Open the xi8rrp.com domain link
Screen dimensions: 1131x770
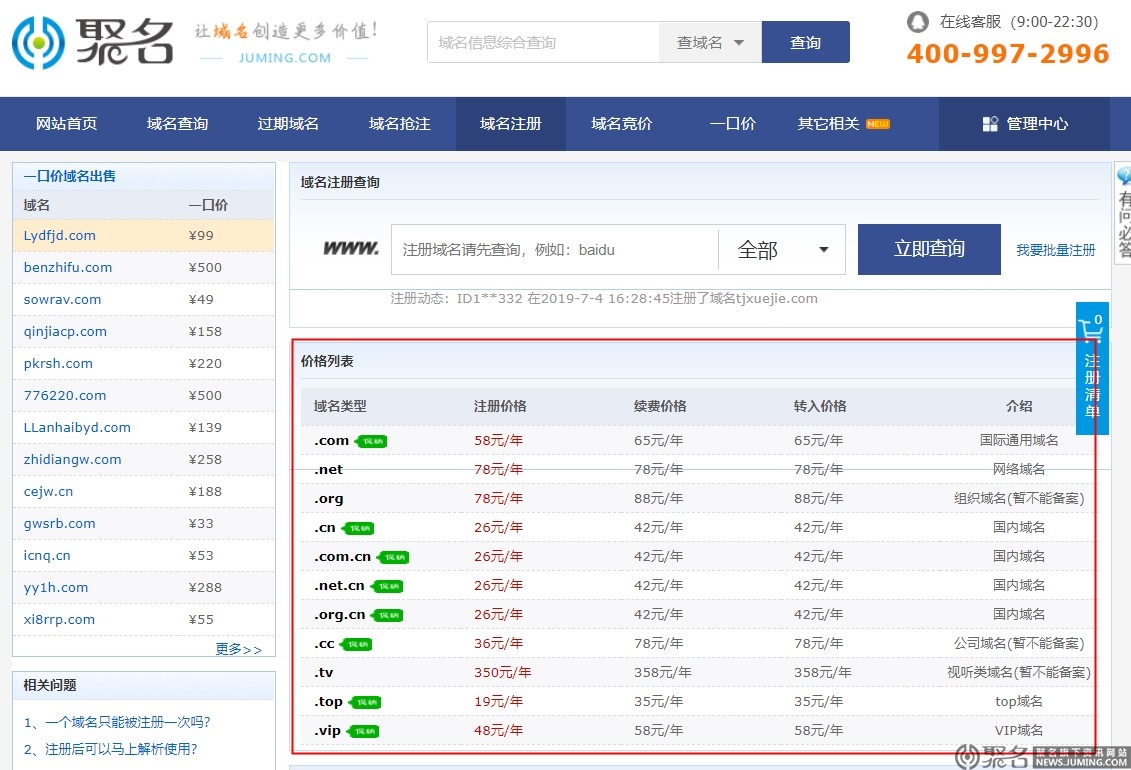click(59, 619)
